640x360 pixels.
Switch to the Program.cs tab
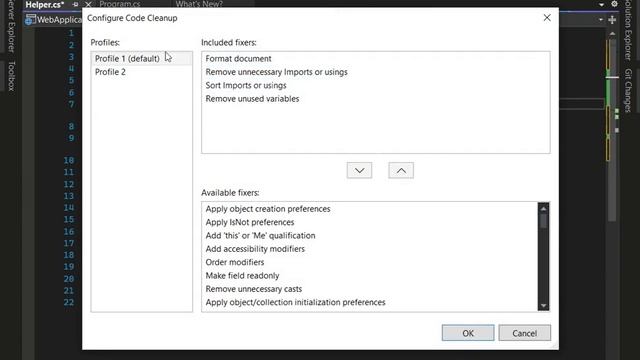(x=120, y=4)
